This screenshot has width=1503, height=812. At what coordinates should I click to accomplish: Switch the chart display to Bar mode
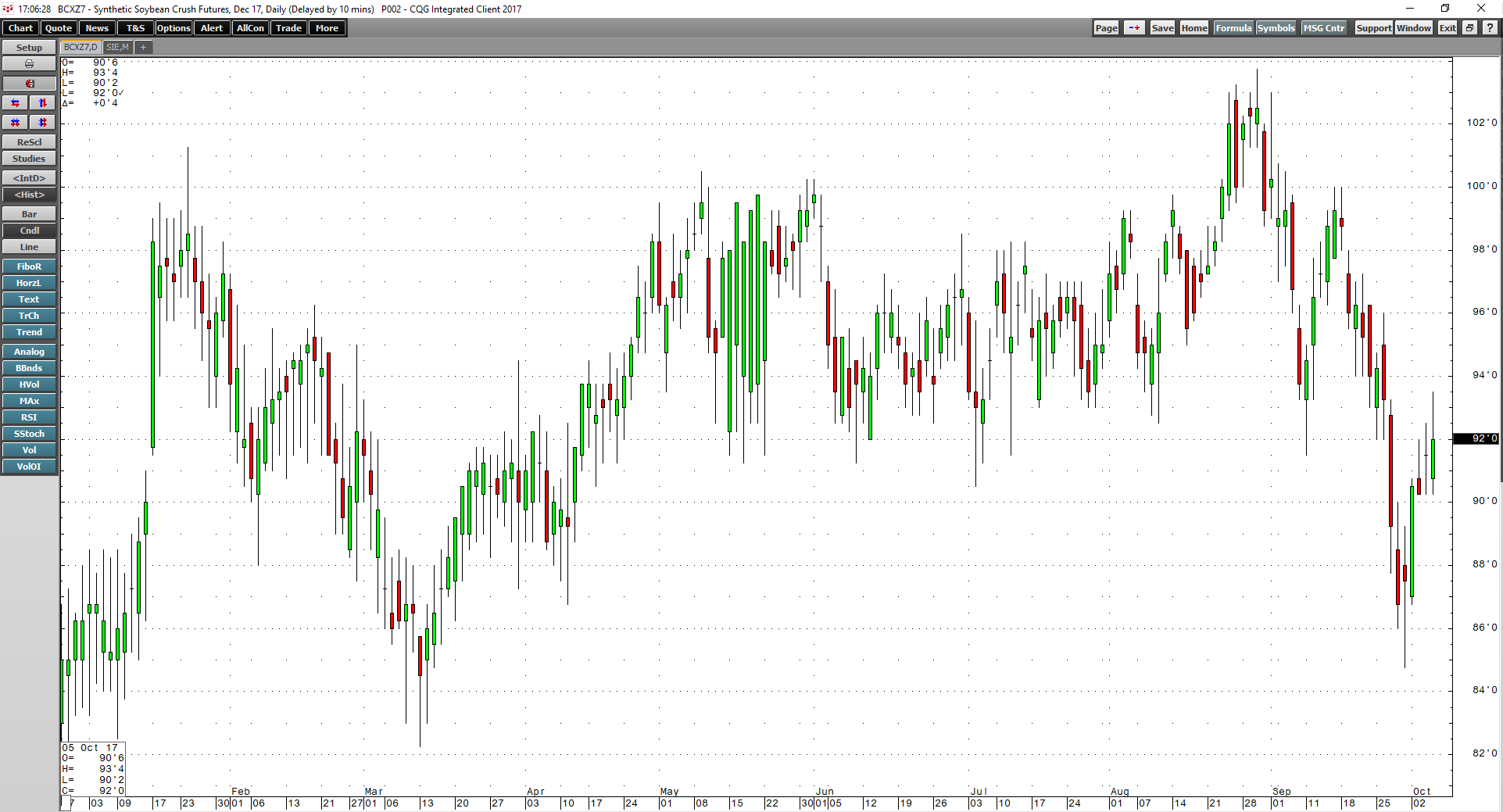[29, 213]
